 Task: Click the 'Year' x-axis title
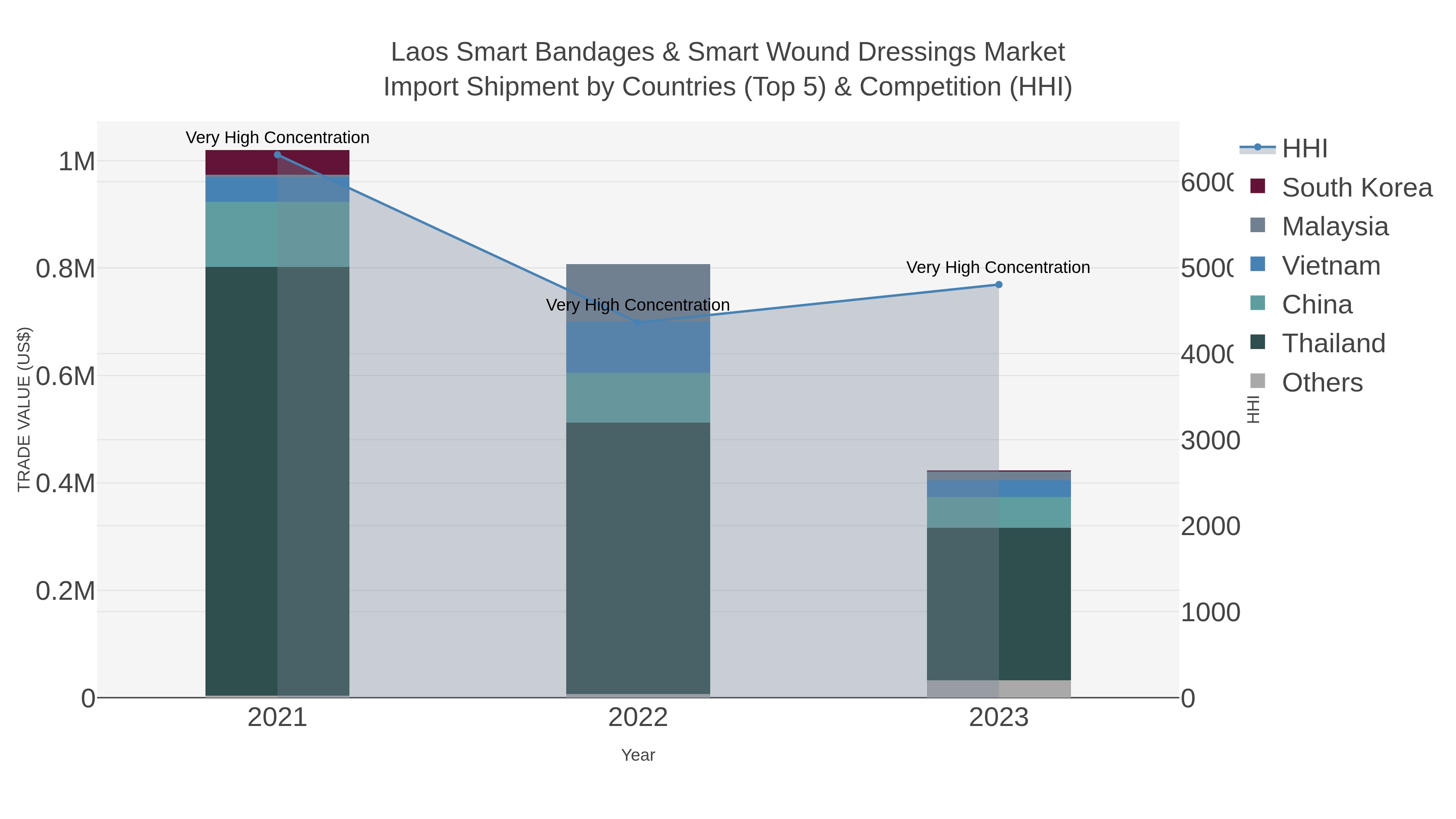tap(638, 755)
